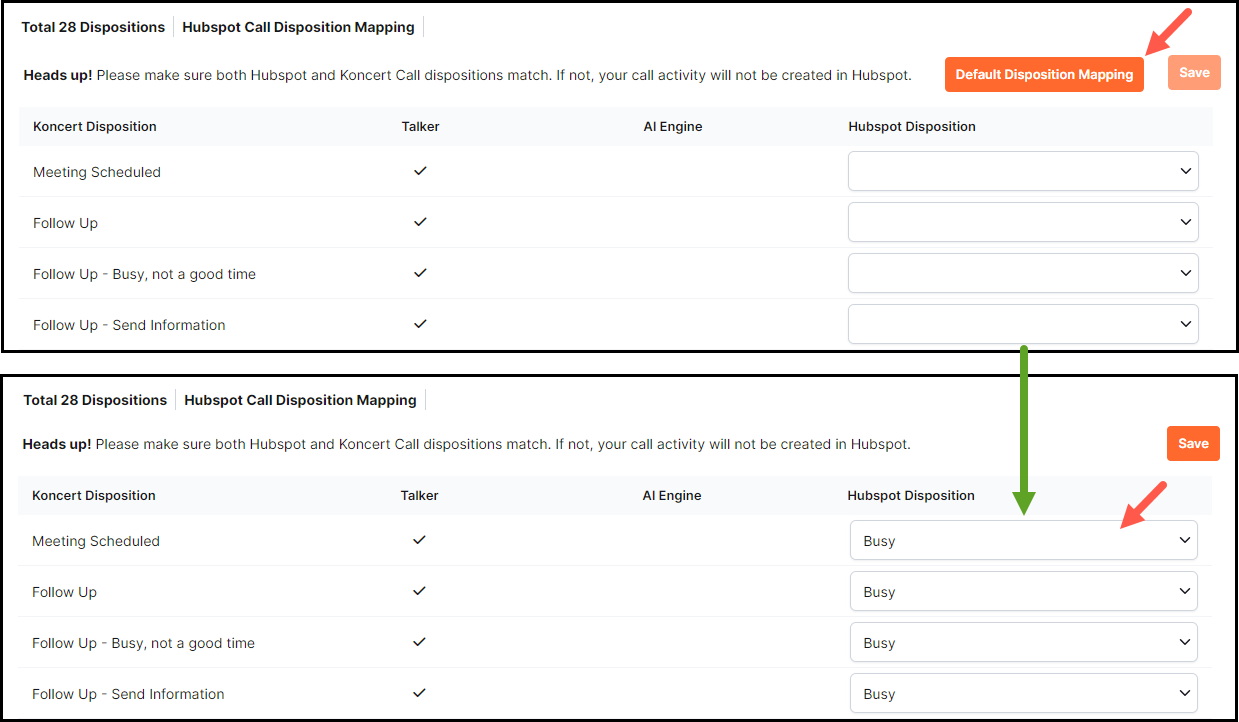Toggle the Talker checkmark for Follow Up - Busy in the lower panel
This screenshot has height=722, width=1239.
[x=420, y=642]
